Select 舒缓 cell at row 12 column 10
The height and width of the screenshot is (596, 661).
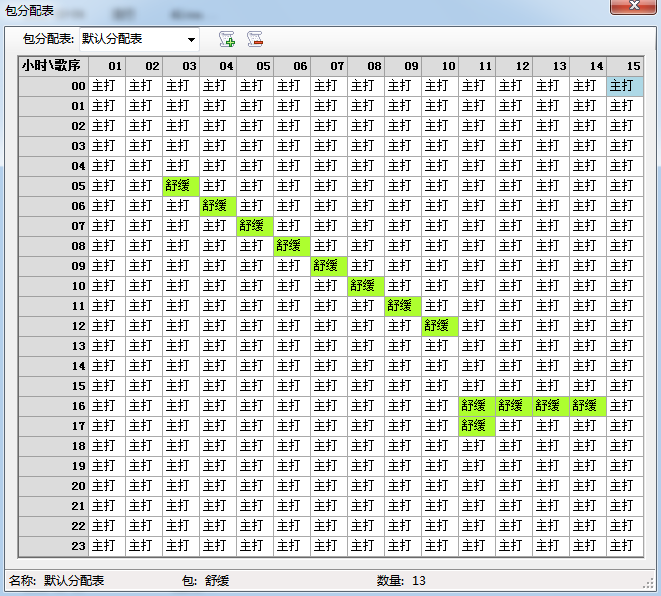coord(440,326)
